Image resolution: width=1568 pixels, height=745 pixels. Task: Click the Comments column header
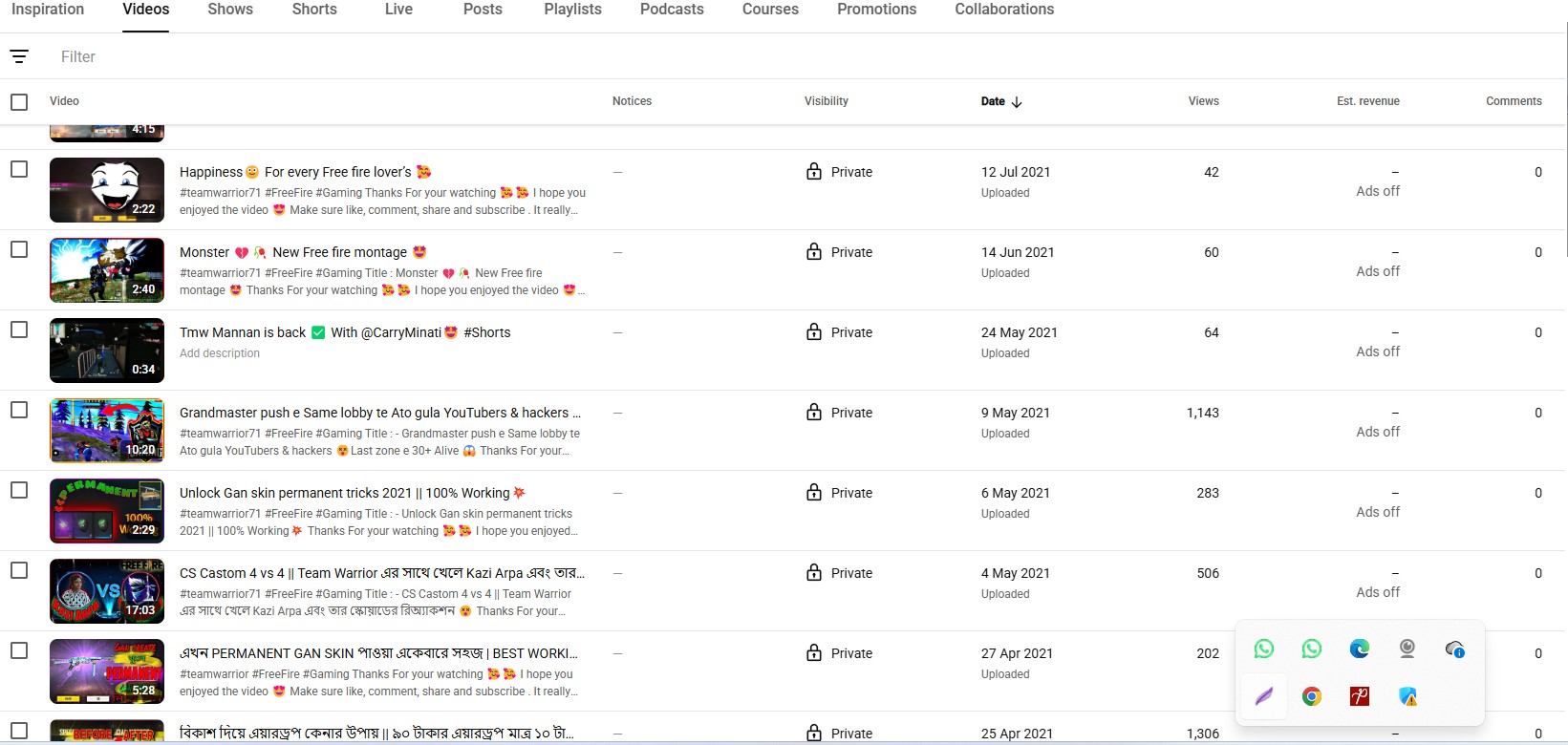click(1514, 101)
